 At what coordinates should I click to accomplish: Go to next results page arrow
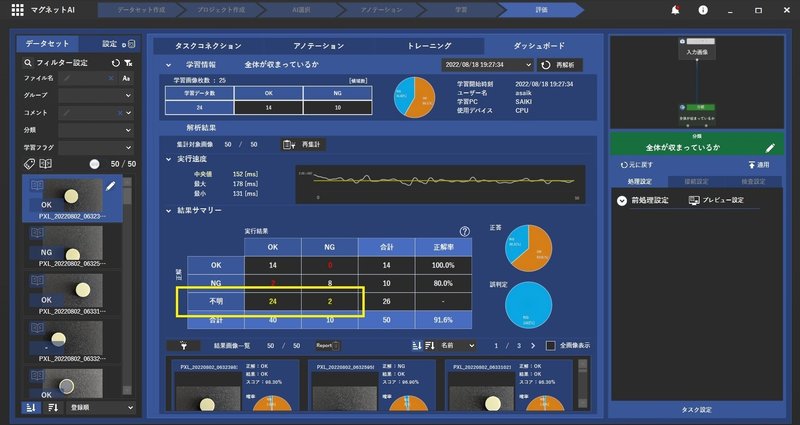point(533,345)
